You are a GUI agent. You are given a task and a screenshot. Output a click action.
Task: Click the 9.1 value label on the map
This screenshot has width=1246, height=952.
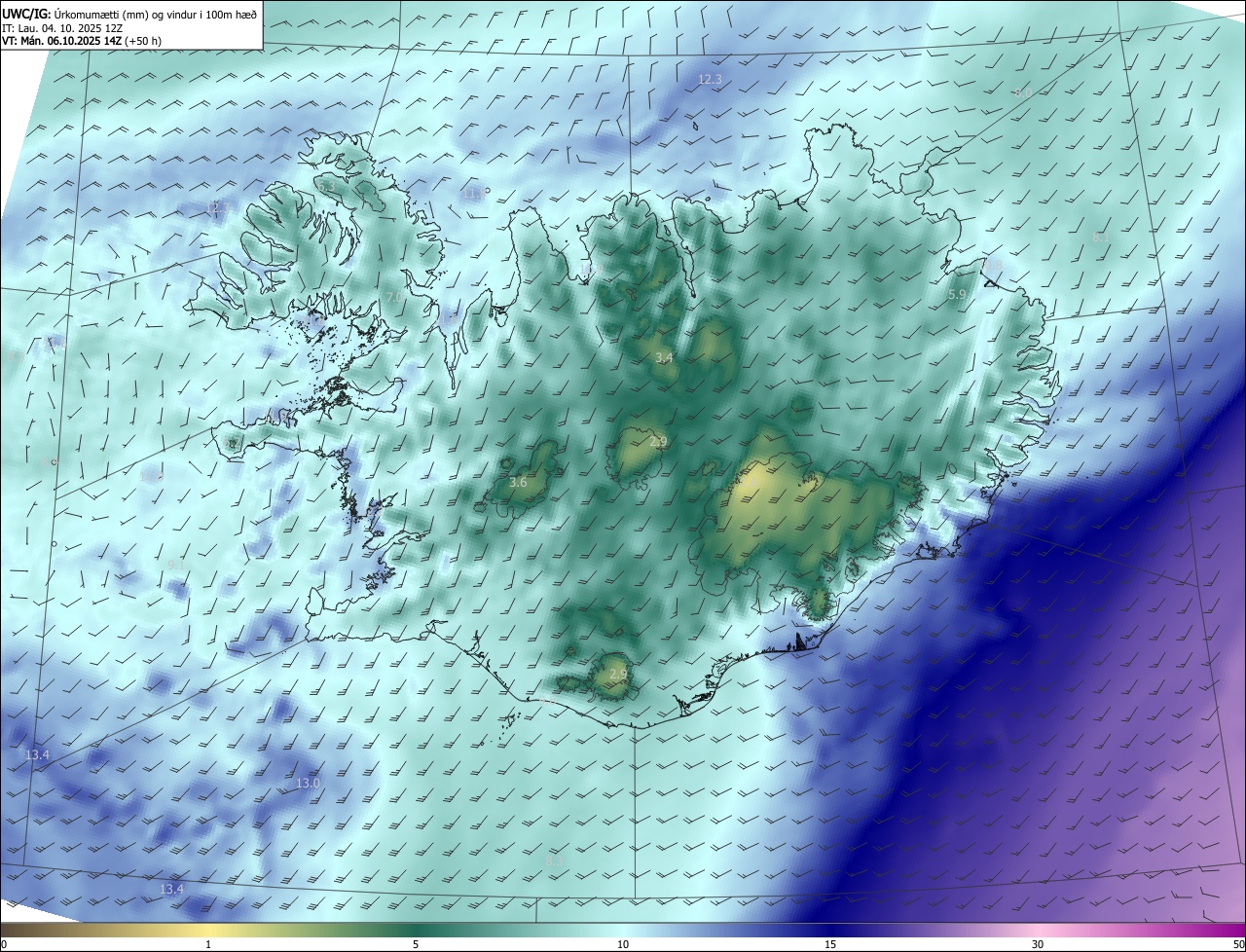[x=176, y=565]
